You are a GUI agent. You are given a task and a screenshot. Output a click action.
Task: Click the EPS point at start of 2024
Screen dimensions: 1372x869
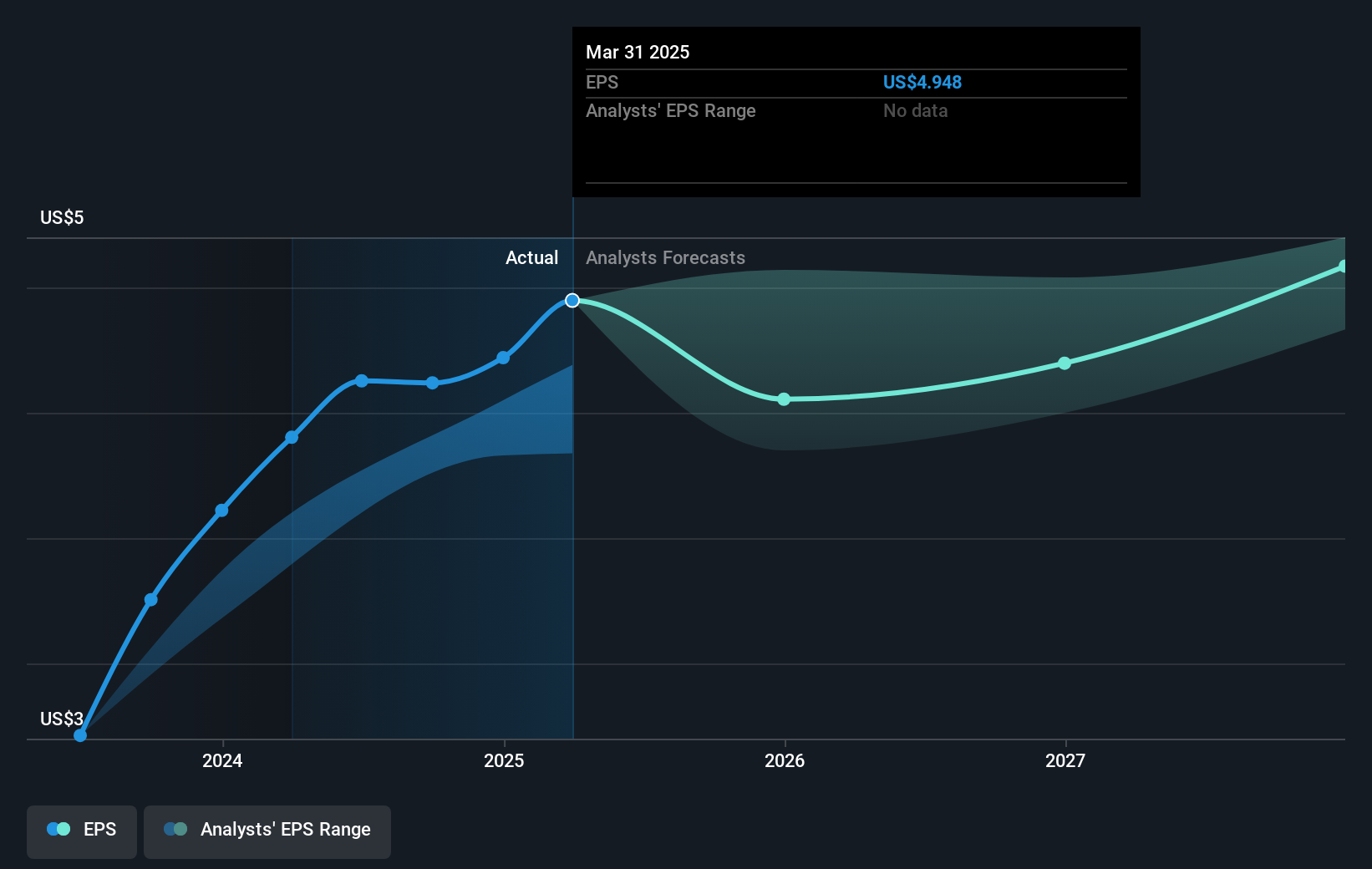click(221, 511)
